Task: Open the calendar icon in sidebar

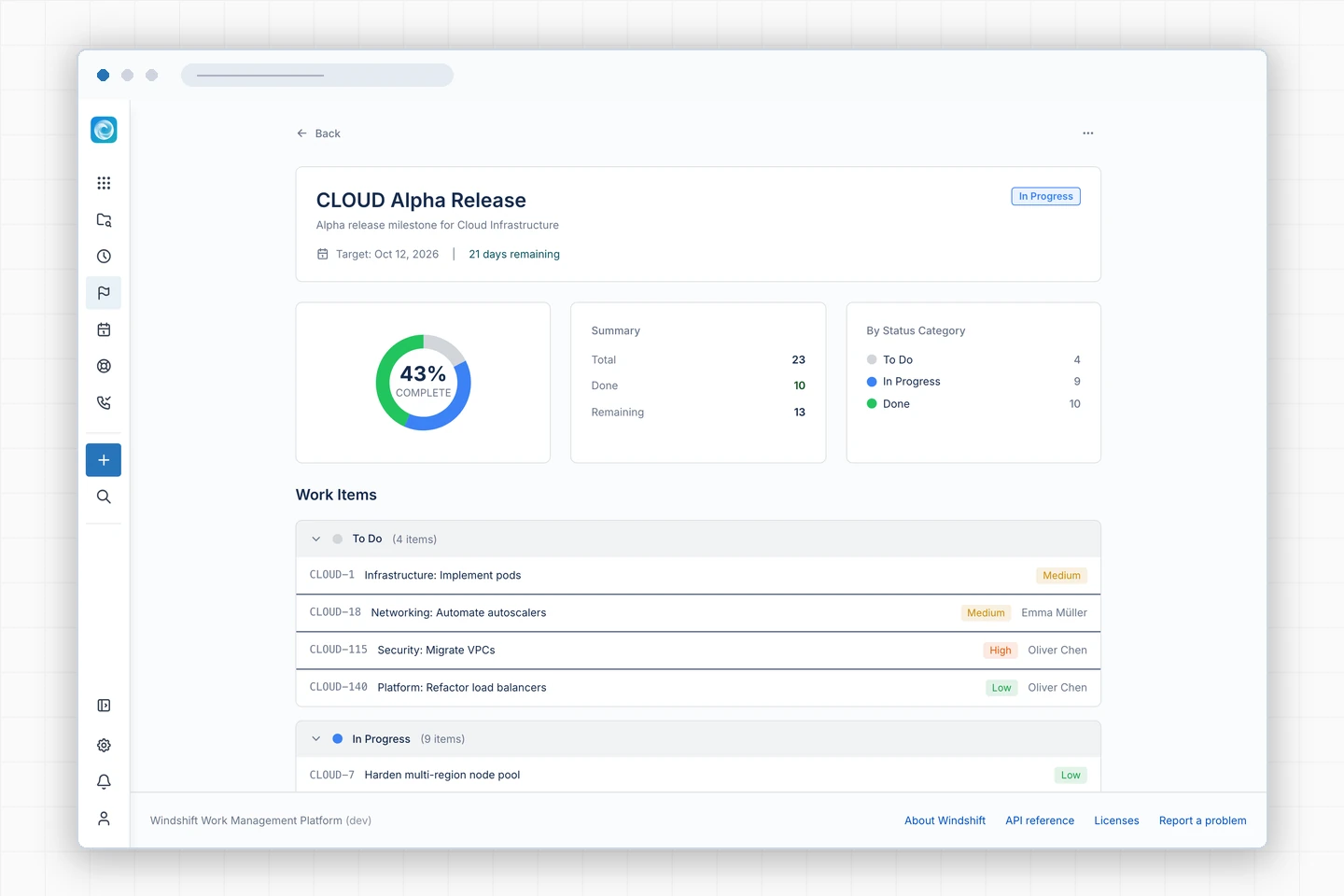Action: [104, 329]
